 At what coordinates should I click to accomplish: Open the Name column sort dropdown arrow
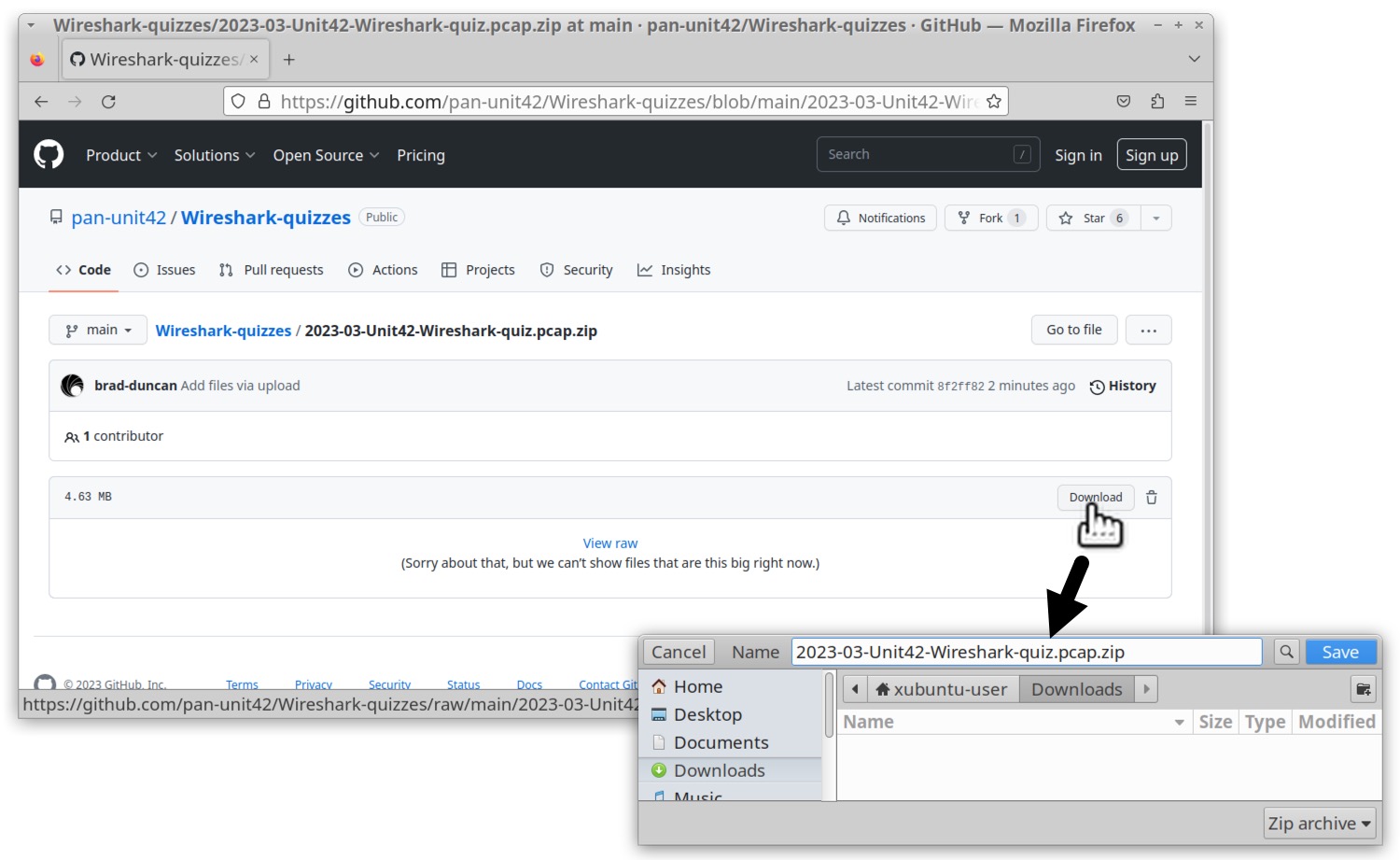pos(1180,722)
